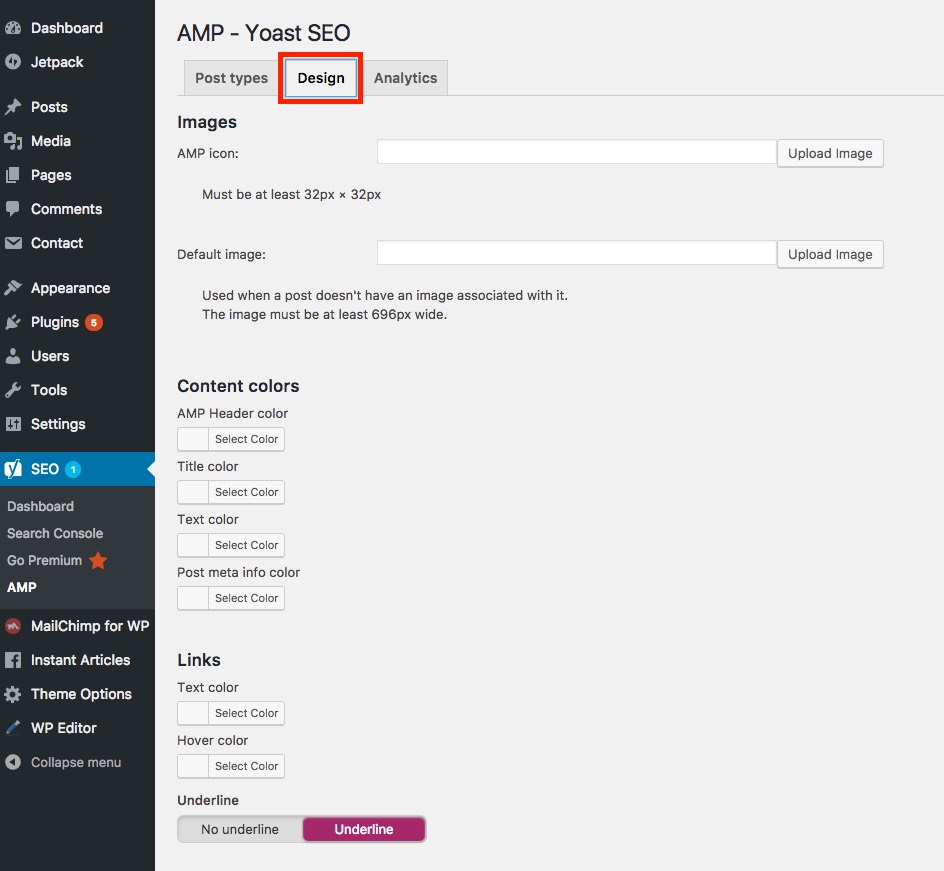The height and width of the screenshot is (871, 944).
Task: Click the Links Text color swatch
Action: pyautogui.click(x=193, y=713)
